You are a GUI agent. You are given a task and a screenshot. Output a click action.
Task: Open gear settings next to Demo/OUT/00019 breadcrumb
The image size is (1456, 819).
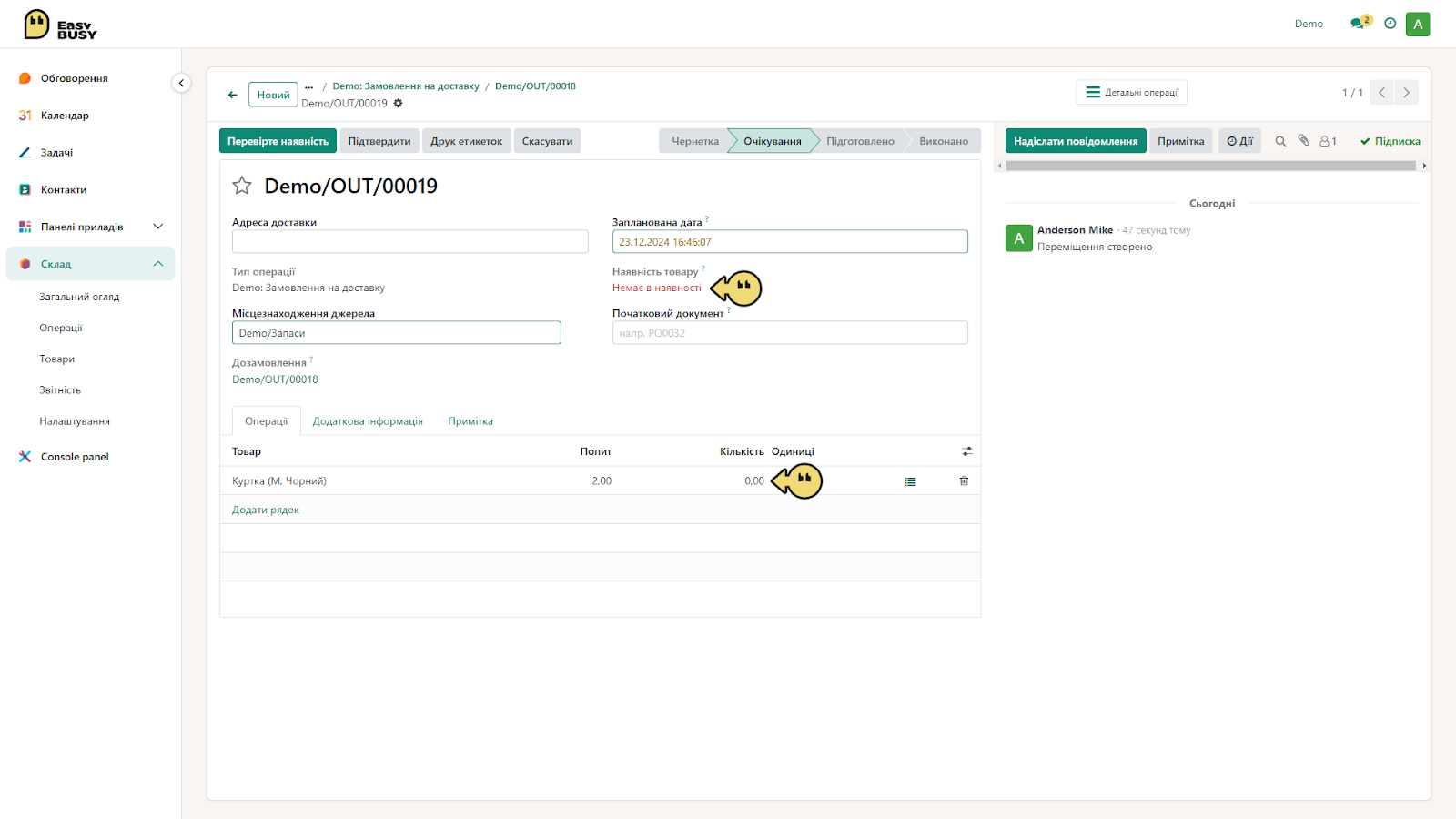[398, 103]
